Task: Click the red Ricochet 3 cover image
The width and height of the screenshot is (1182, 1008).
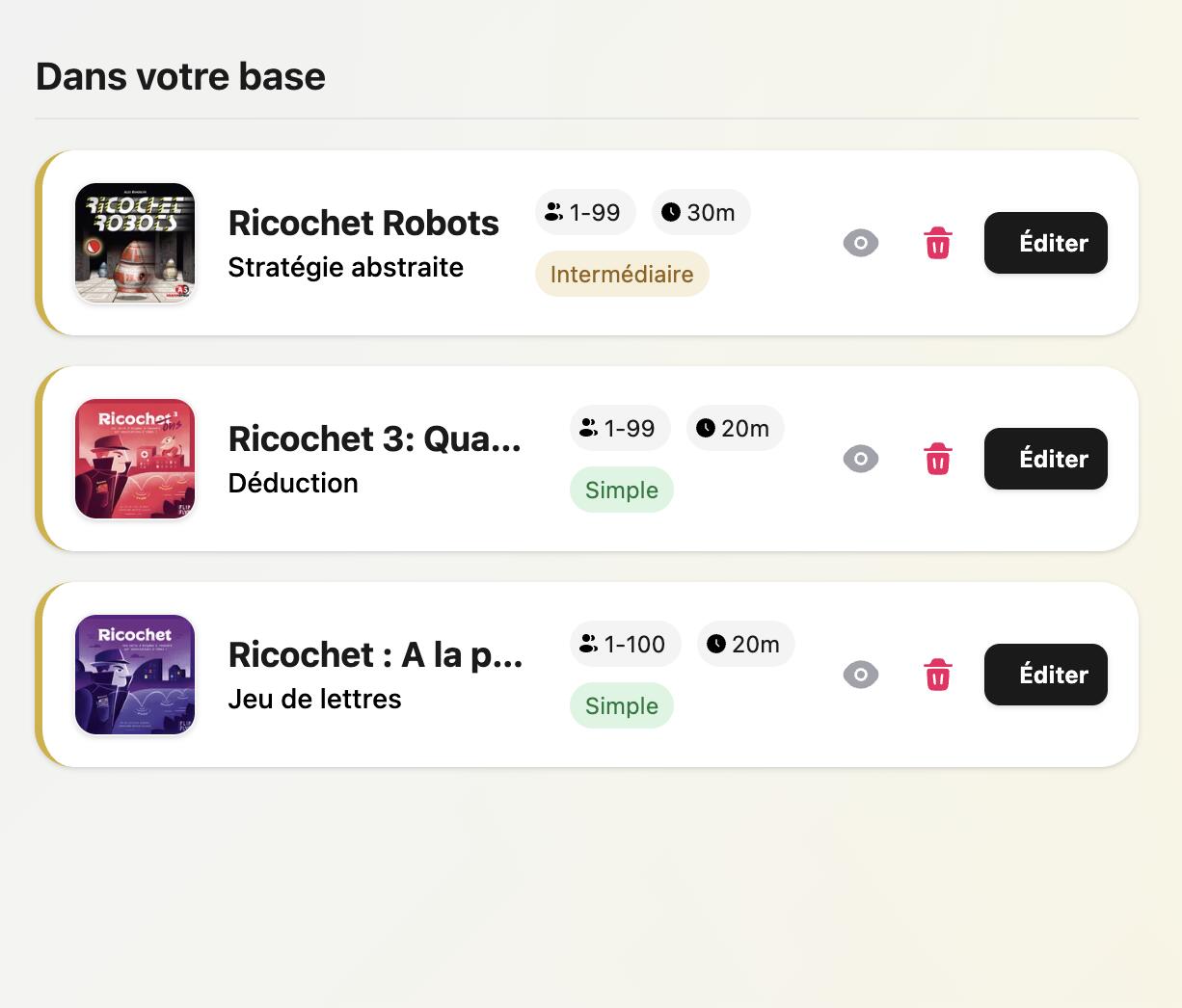Action: [135, 459]
